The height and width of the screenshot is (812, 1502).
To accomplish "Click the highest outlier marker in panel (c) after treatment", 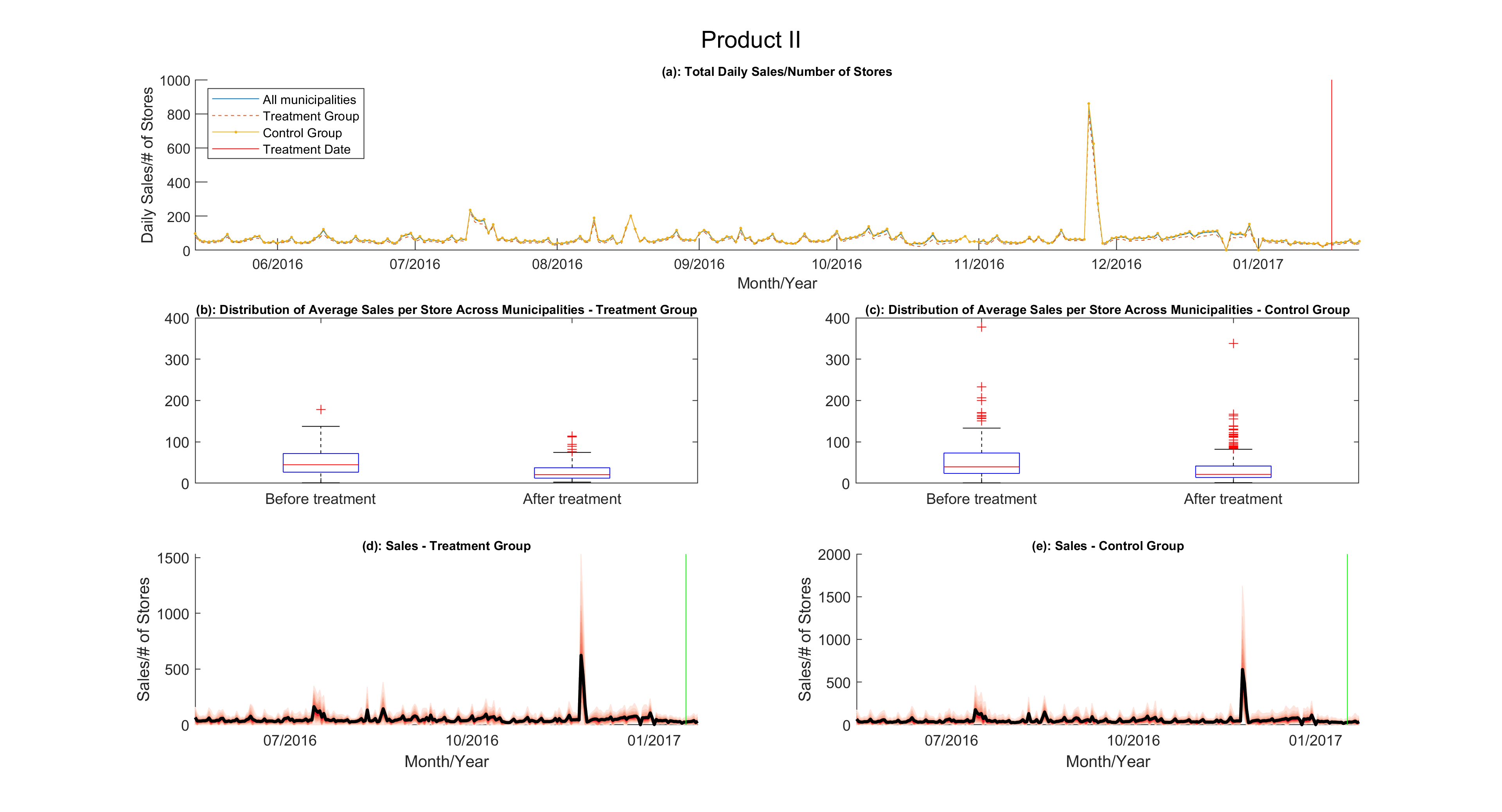I will pos(1233,343).
